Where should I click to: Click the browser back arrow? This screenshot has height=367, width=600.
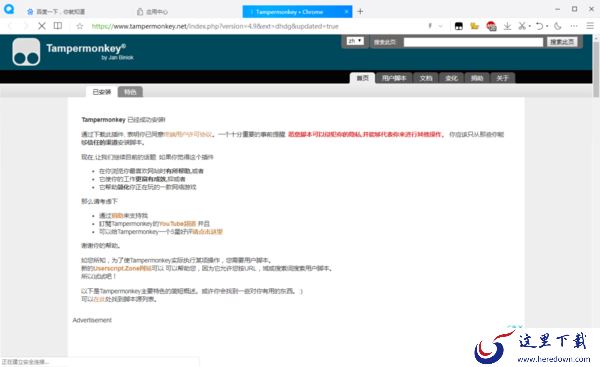point(10,26)
